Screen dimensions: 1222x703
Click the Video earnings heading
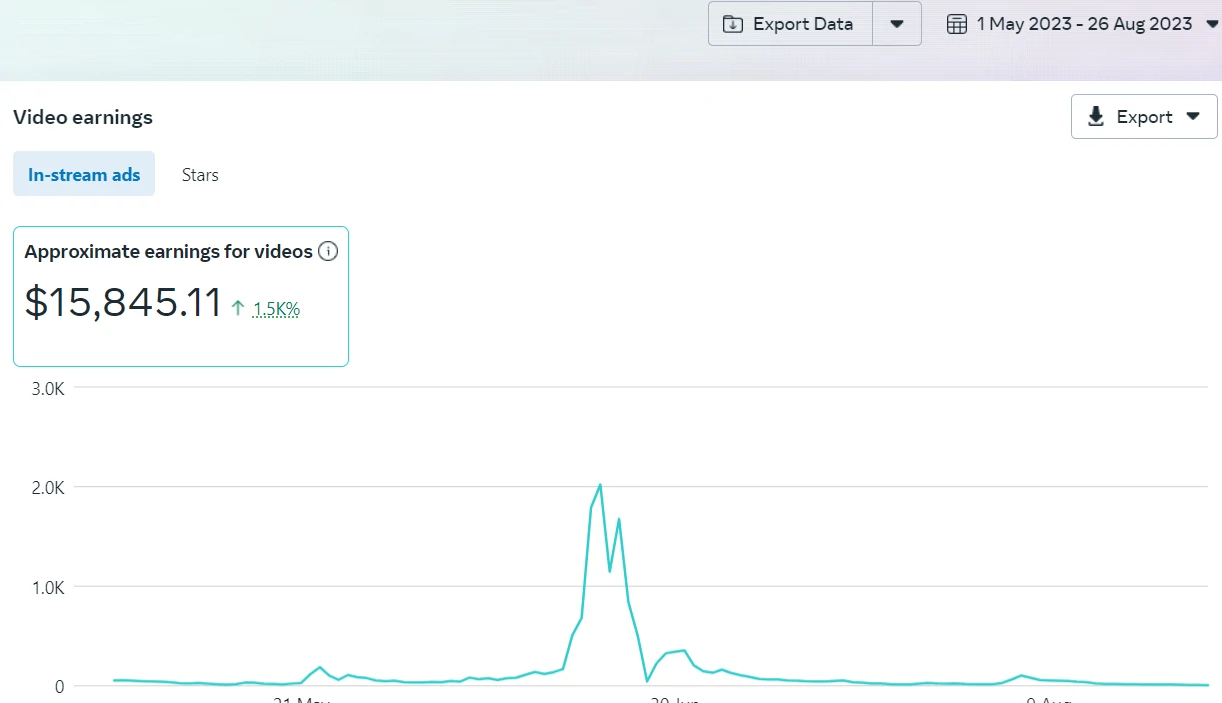click(83, 117)
